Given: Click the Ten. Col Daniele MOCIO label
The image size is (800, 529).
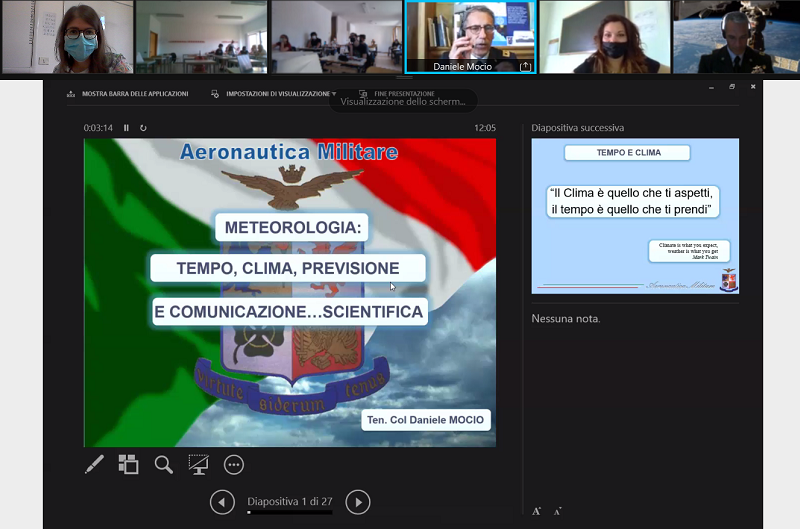Looking at the screenshot, I should click(x=426, y=420).
